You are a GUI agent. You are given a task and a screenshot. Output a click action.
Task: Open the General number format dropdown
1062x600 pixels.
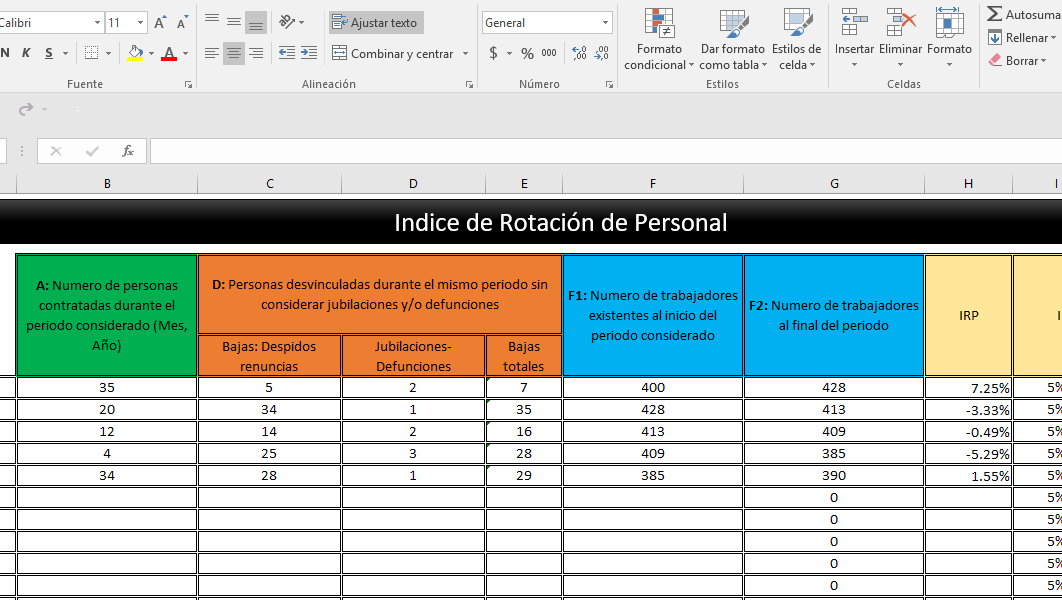(x=605, y=23)
